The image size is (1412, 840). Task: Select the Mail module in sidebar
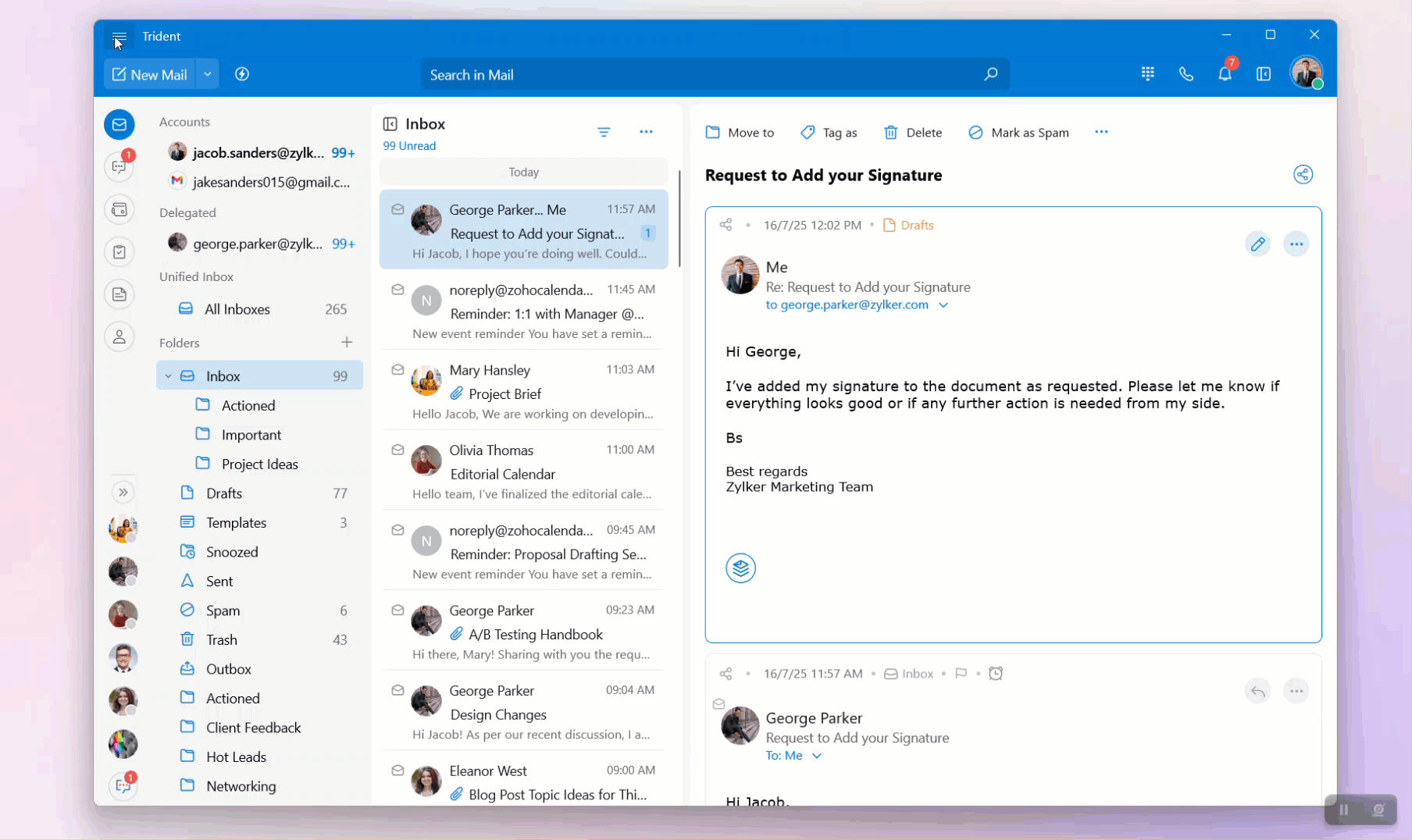point(119,124)
